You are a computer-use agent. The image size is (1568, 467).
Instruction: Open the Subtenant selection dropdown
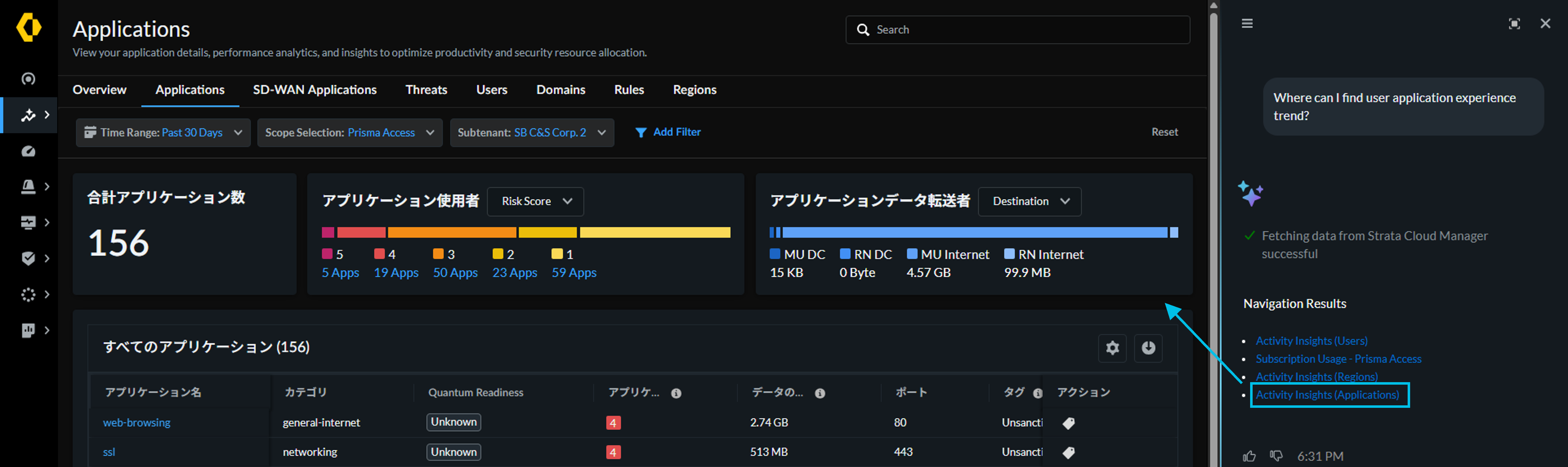click(531, 133)
